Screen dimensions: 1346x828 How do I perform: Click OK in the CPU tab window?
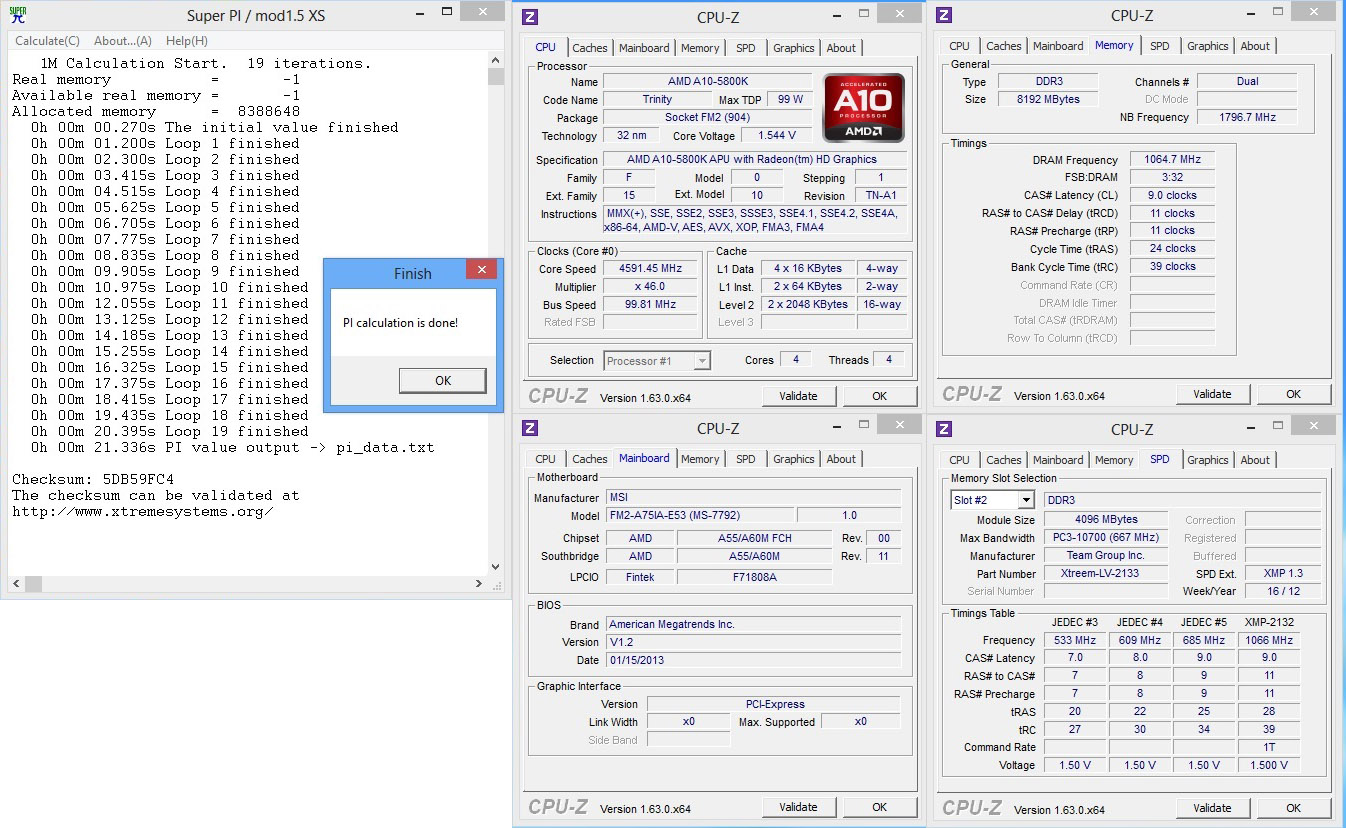(879, 396)
